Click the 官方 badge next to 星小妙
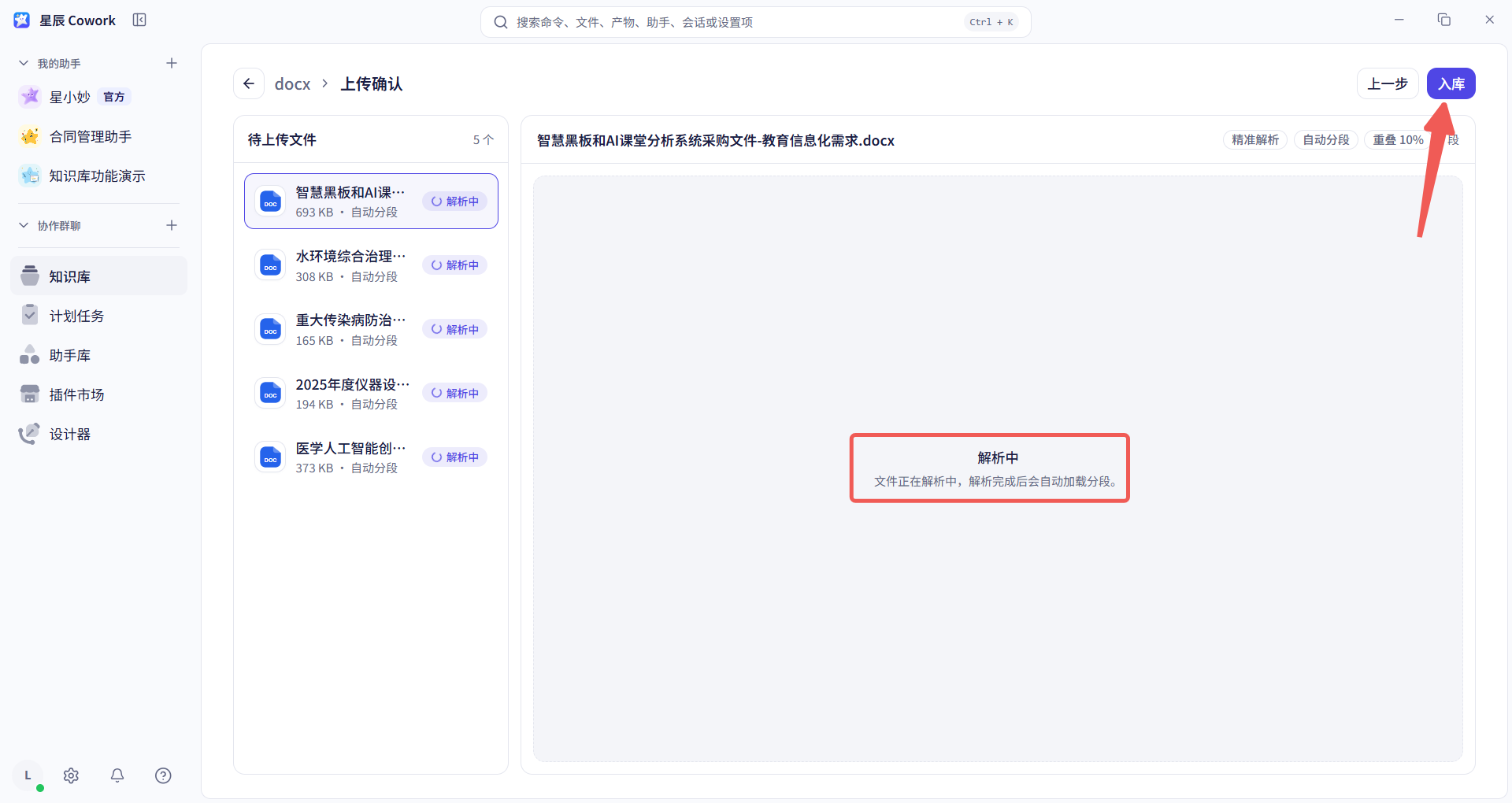This screenshot has width=1512, height=803. pos(114,97)
